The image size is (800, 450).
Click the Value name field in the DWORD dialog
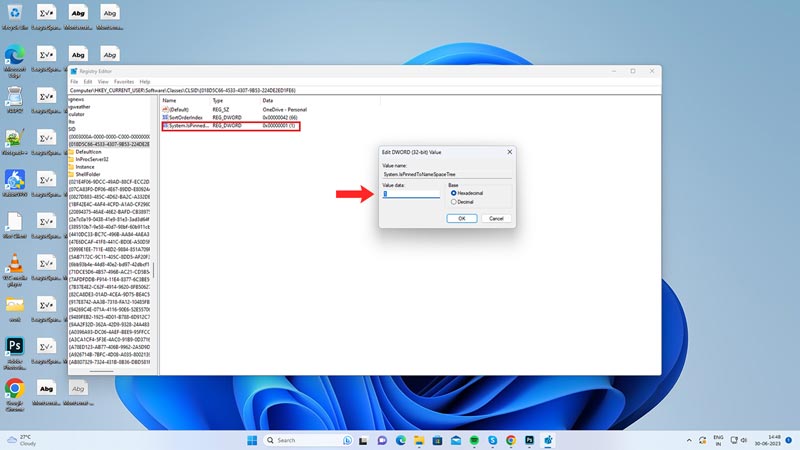[x=447, y=174]
